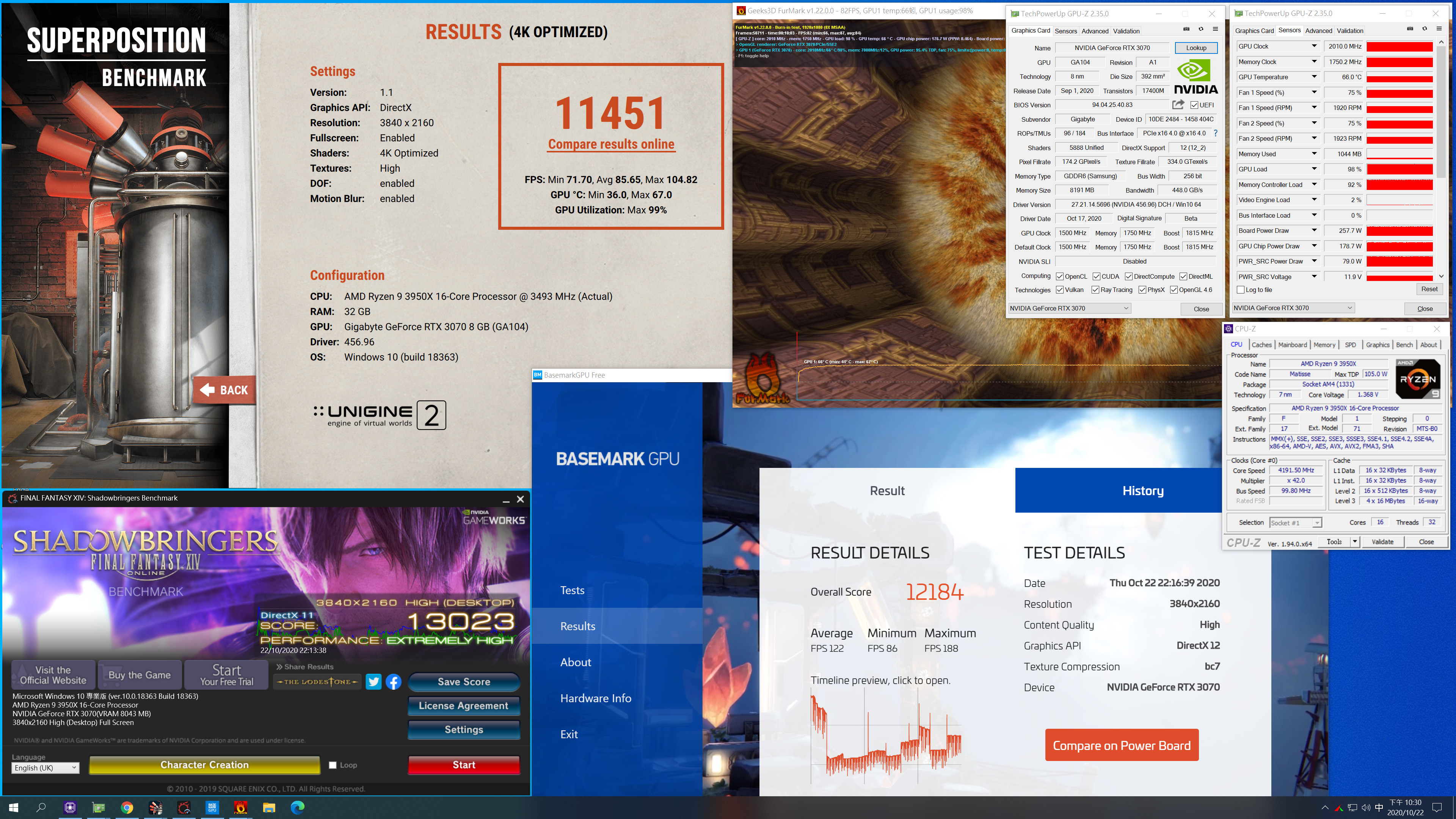The height and width of the screenshot is (819, 1456).
Task: Click the Validate button in CPU-Z
Action: [x=1382, y=541]
